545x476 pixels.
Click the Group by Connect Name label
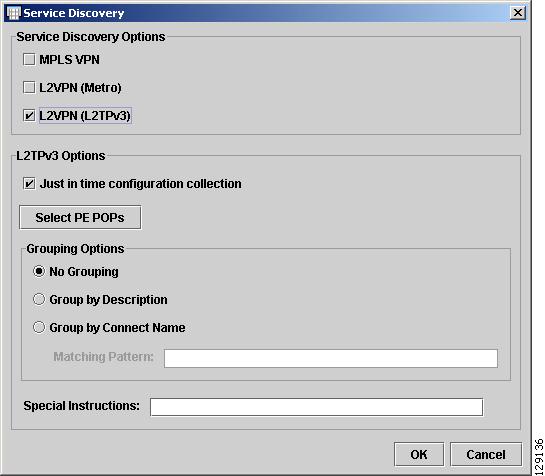[x=117, y=328]
